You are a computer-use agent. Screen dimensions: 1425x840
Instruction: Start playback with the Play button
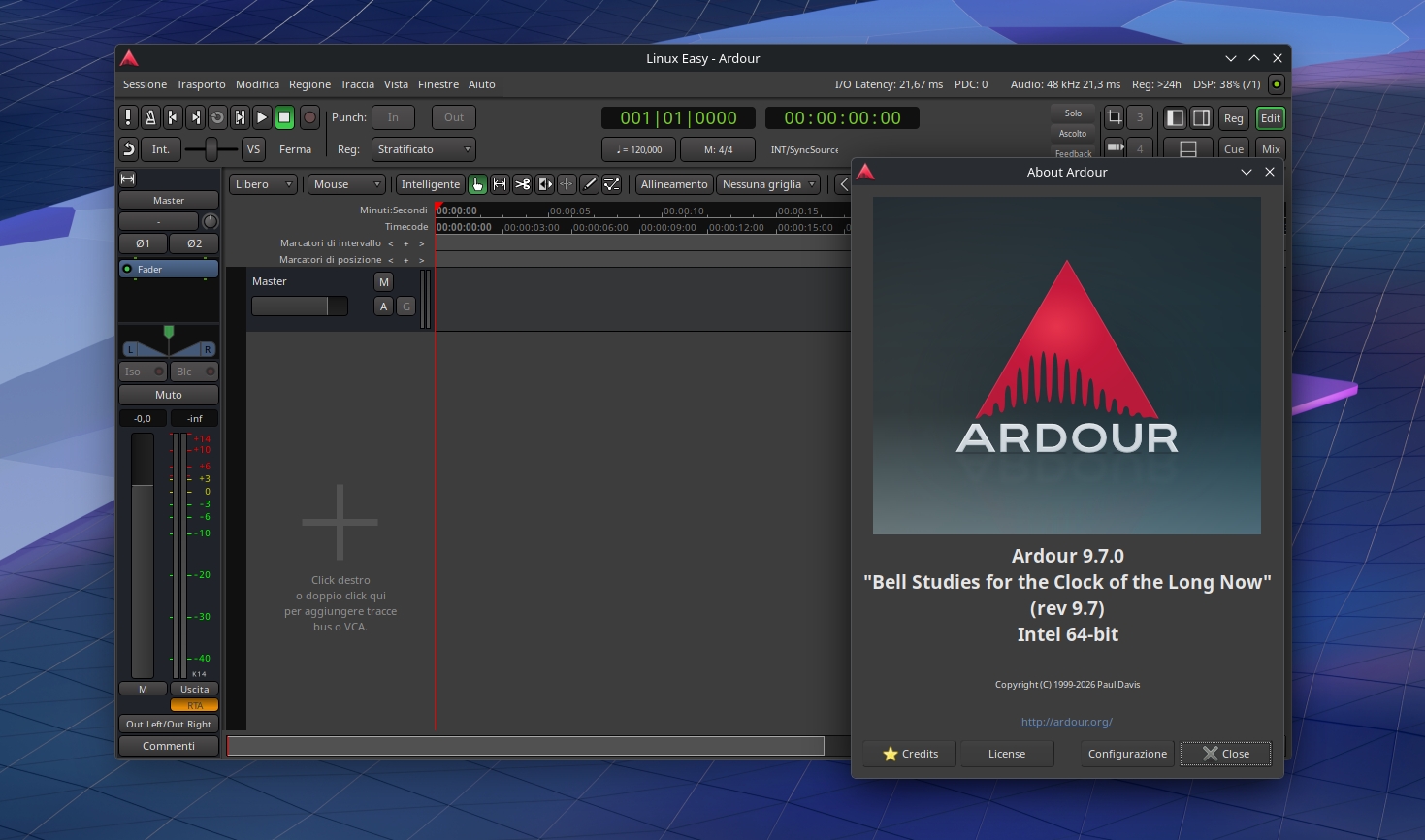tap(262, 117)
